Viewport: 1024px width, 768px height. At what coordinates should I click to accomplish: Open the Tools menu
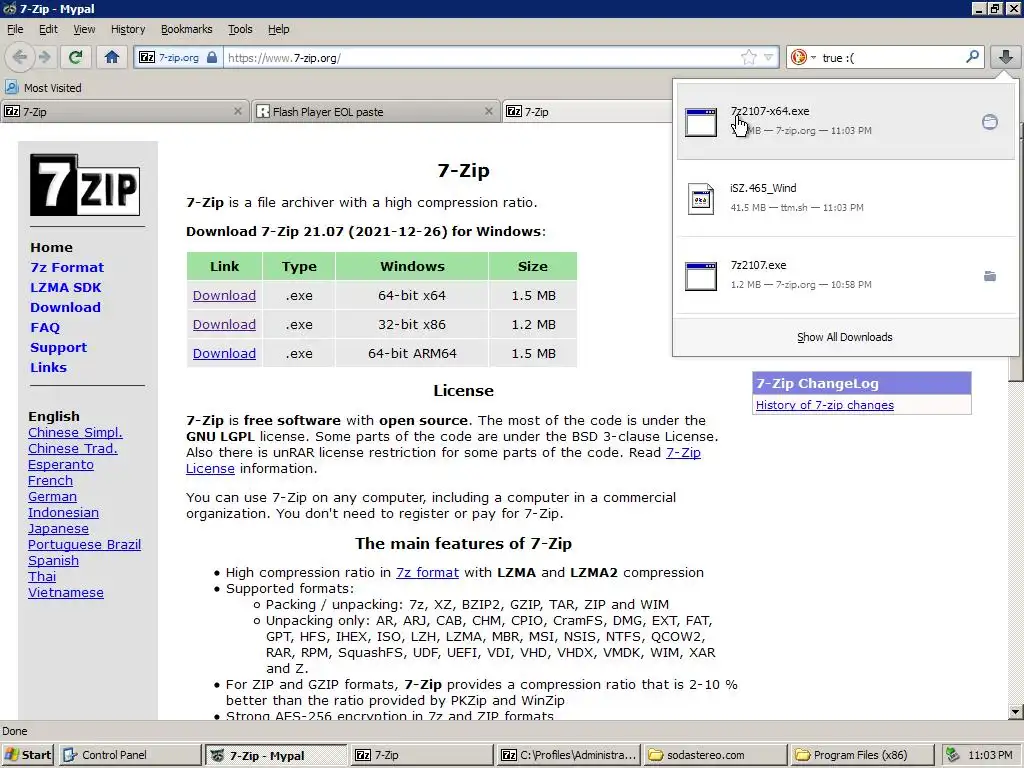[240, 29]
